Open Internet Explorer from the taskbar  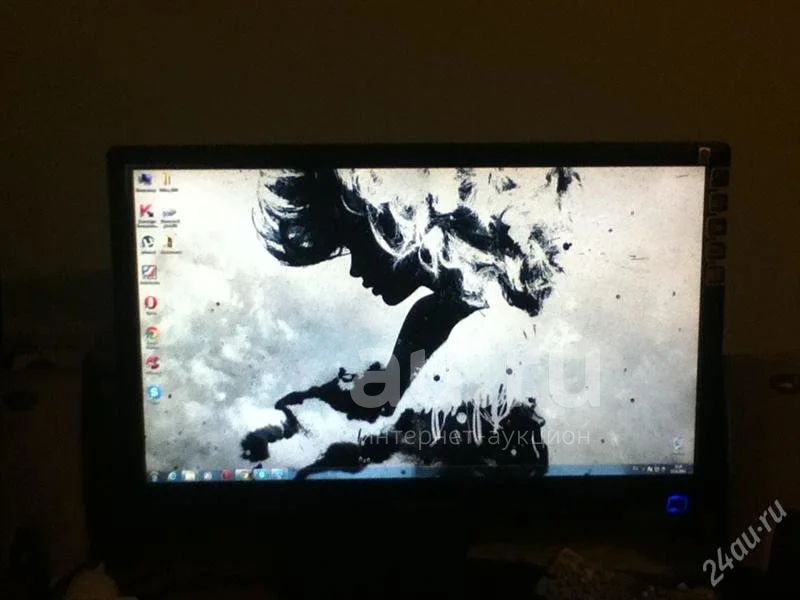[x=172, y=476]
